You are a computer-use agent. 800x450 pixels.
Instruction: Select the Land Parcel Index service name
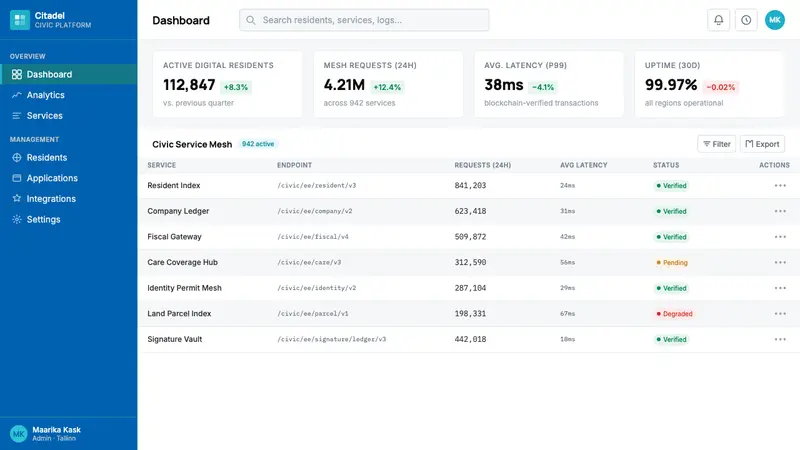[179, 314]
